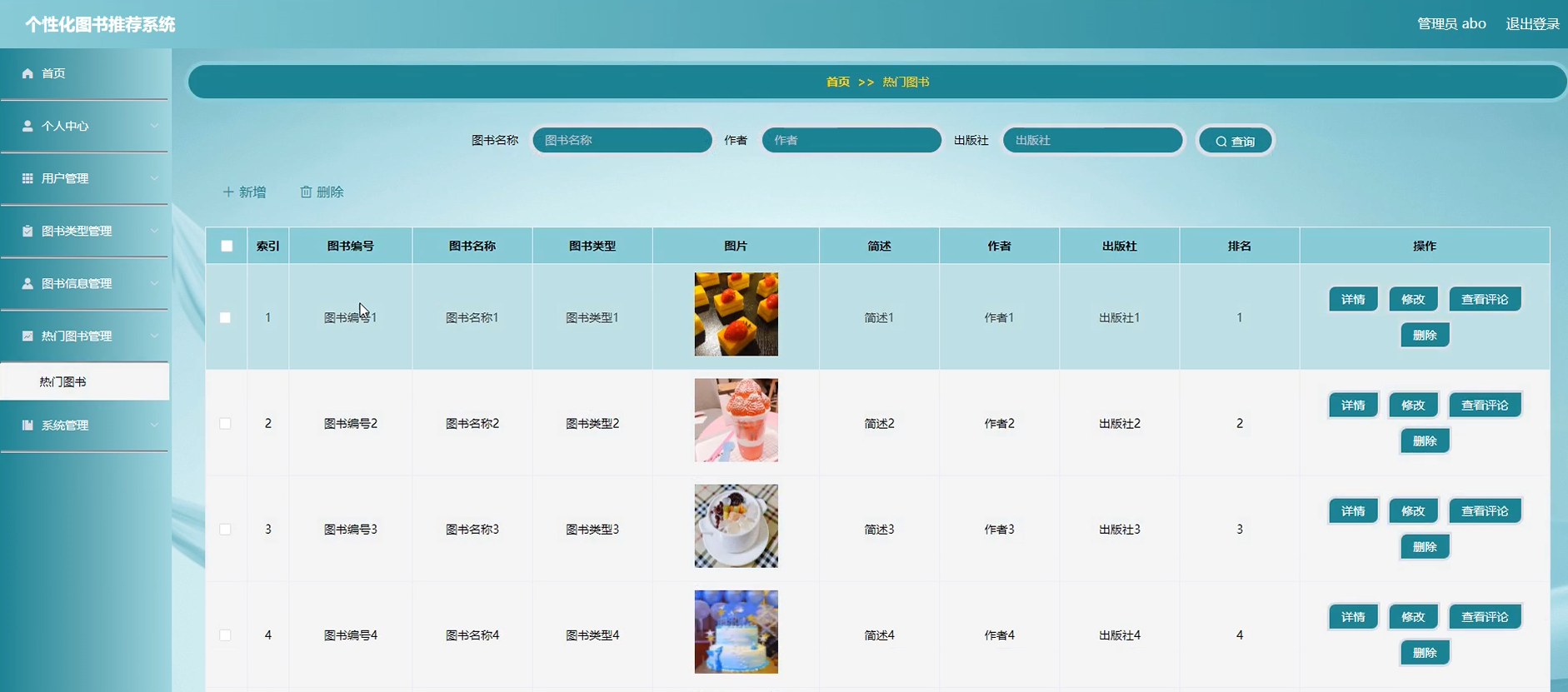The height and width of the screenshot is (692, 1568).
Task: Click the home icon beside 首页 in sidebar
Action: [x=27, y=73]
